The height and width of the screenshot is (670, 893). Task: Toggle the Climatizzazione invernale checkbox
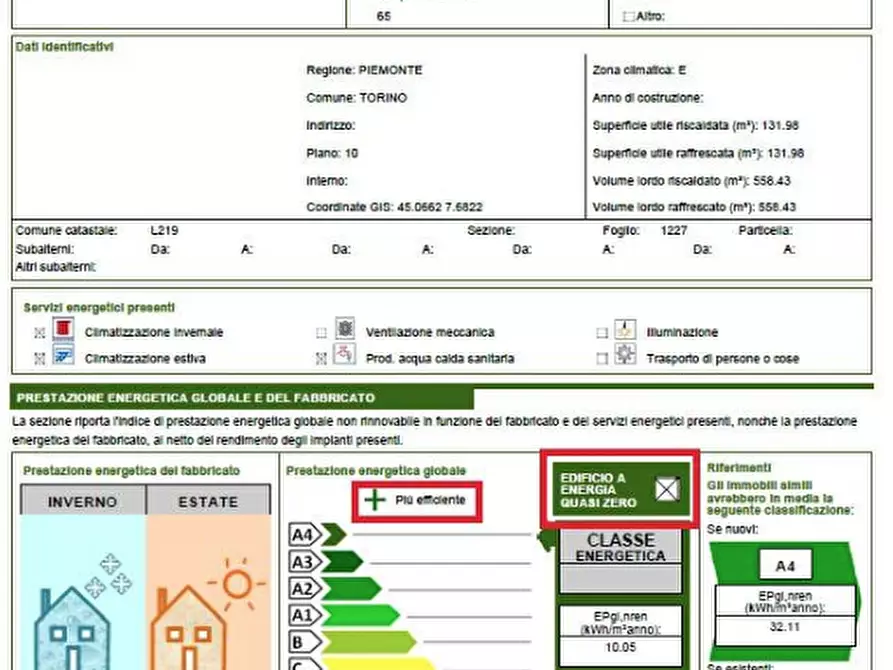pyautogui.click(x=40, y=333)
